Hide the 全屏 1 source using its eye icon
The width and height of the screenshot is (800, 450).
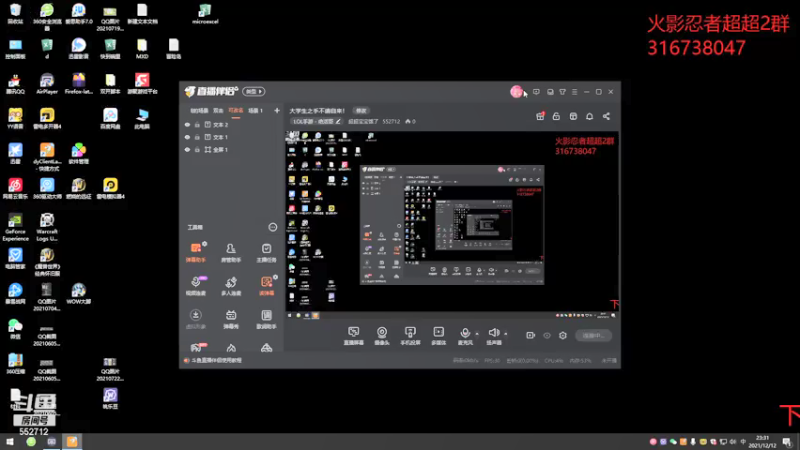tap(187, 149)
